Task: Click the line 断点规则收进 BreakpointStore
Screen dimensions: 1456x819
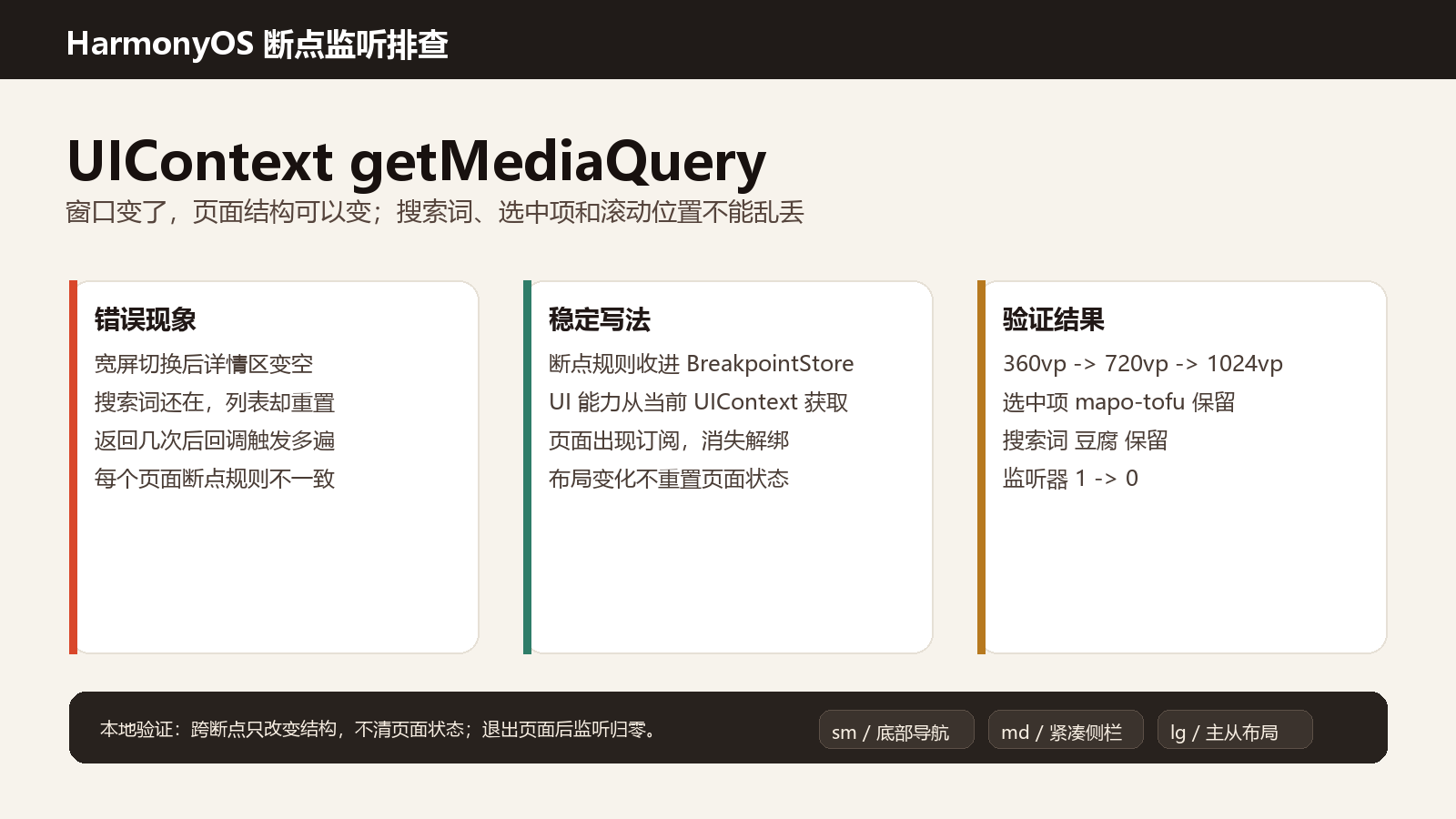Action: (x=701, y=364)
